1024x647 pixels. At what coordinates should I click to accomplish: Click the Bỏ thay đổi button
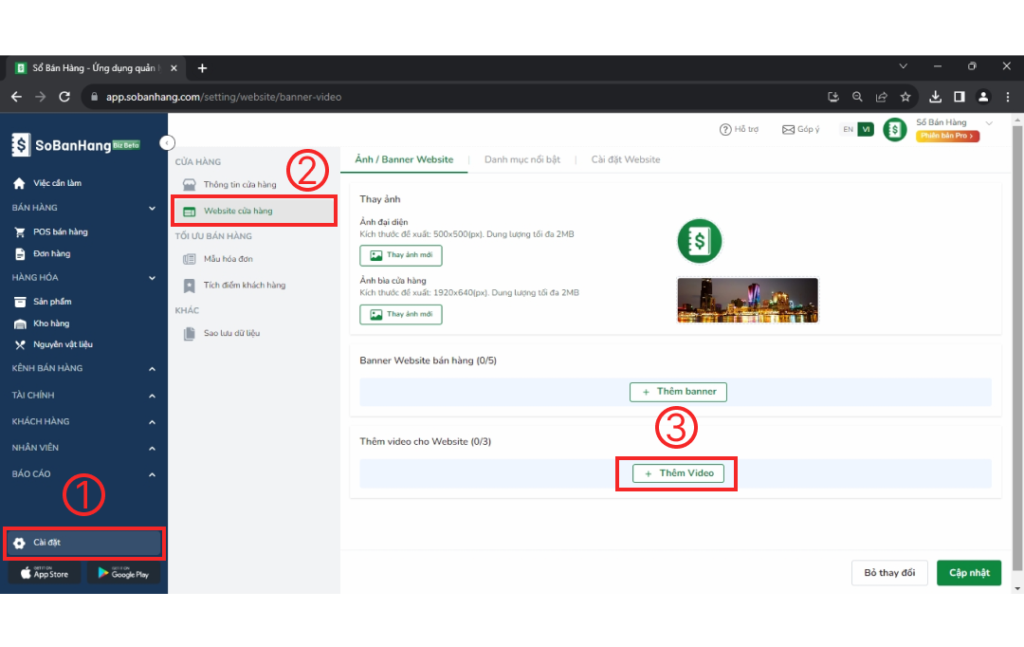(889, 573)
